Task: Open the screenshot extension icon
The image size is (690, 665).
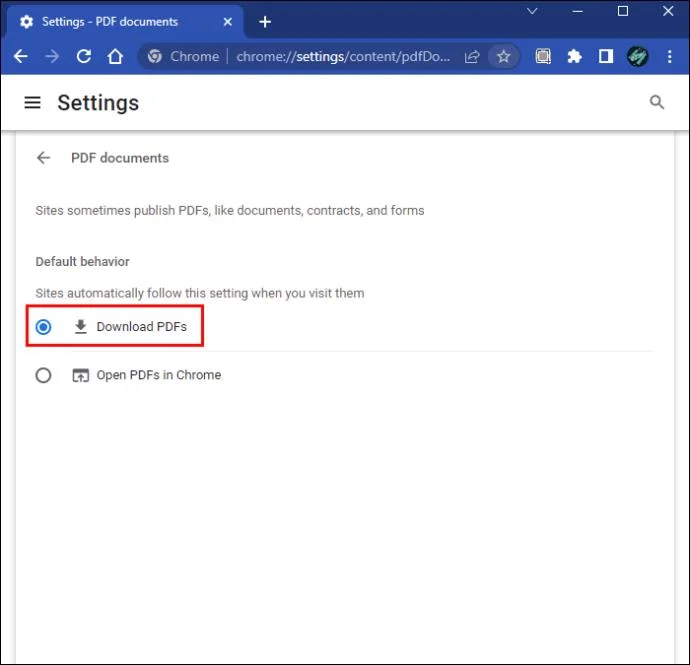Action: coord(543,56)
